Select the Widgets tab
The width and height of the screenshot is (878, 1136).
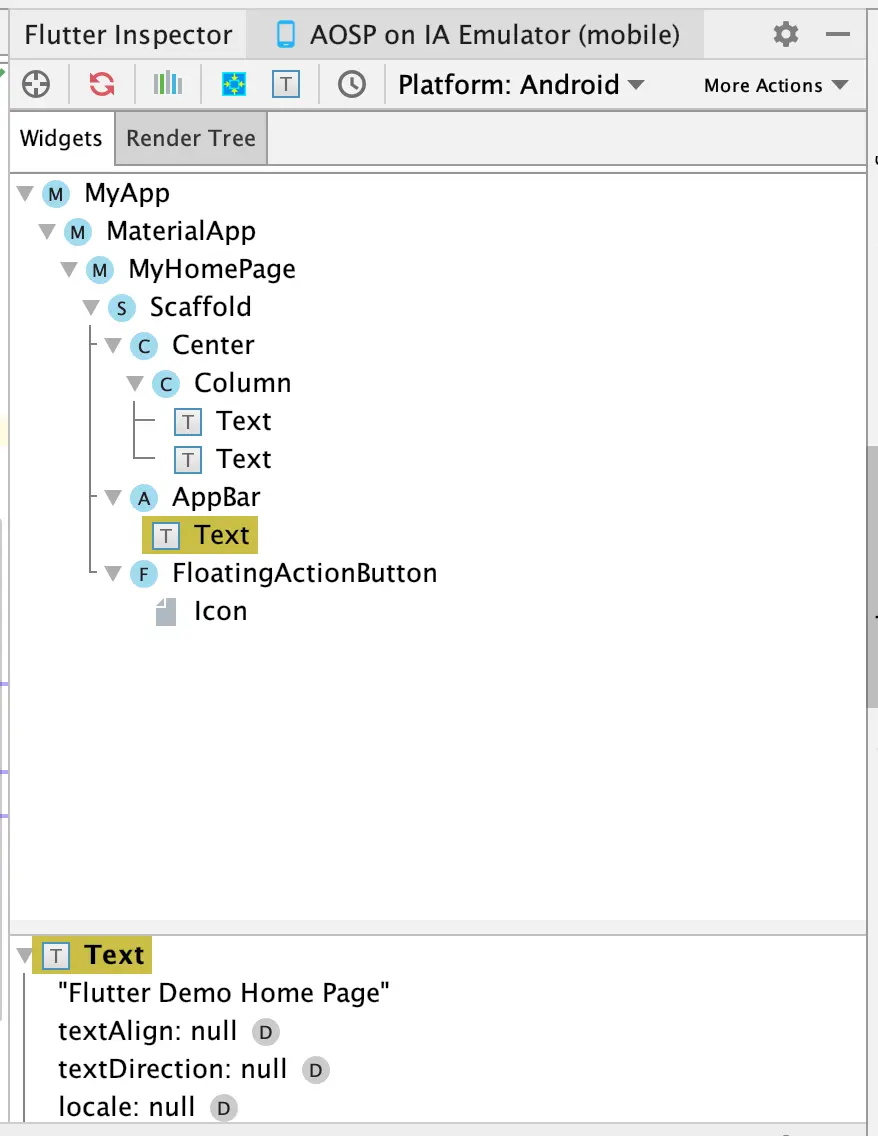pos(61,138)
